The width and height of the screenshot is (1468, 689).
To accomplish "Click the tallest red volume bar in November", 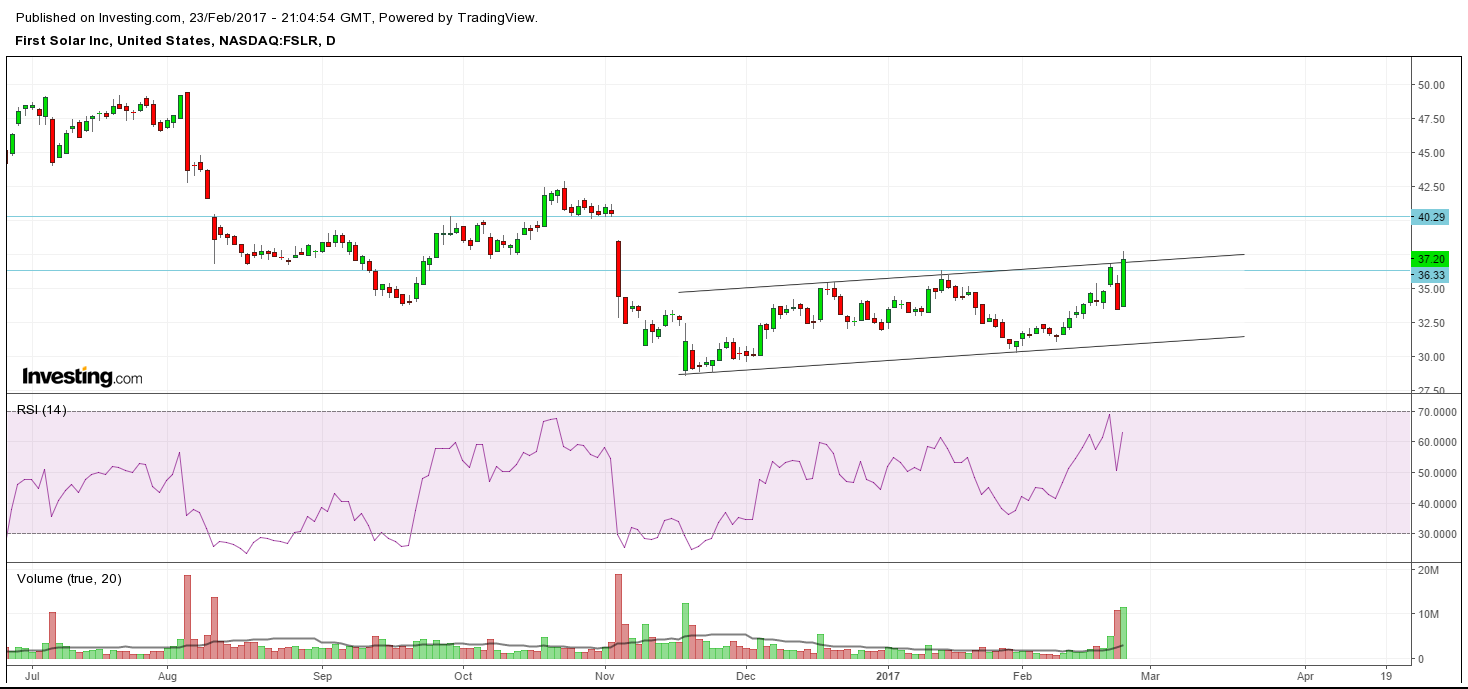I will click(x=618, y=616).
